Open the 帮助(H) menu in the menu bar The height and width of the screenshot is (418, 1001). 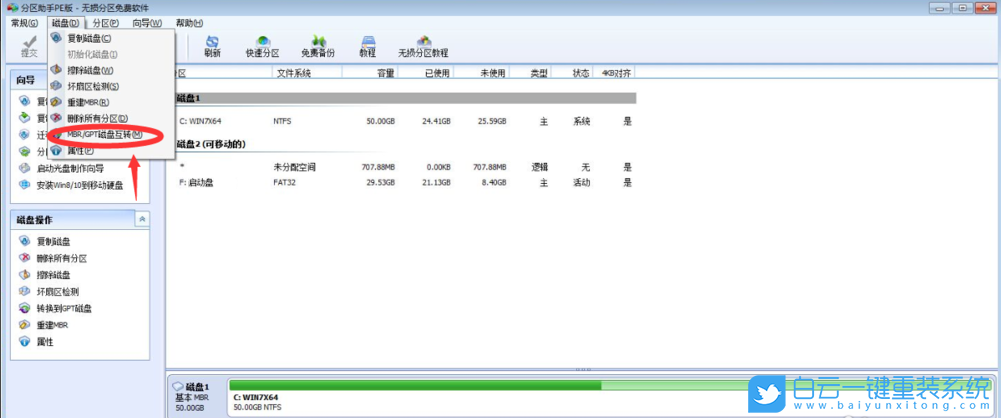[188, 22]
